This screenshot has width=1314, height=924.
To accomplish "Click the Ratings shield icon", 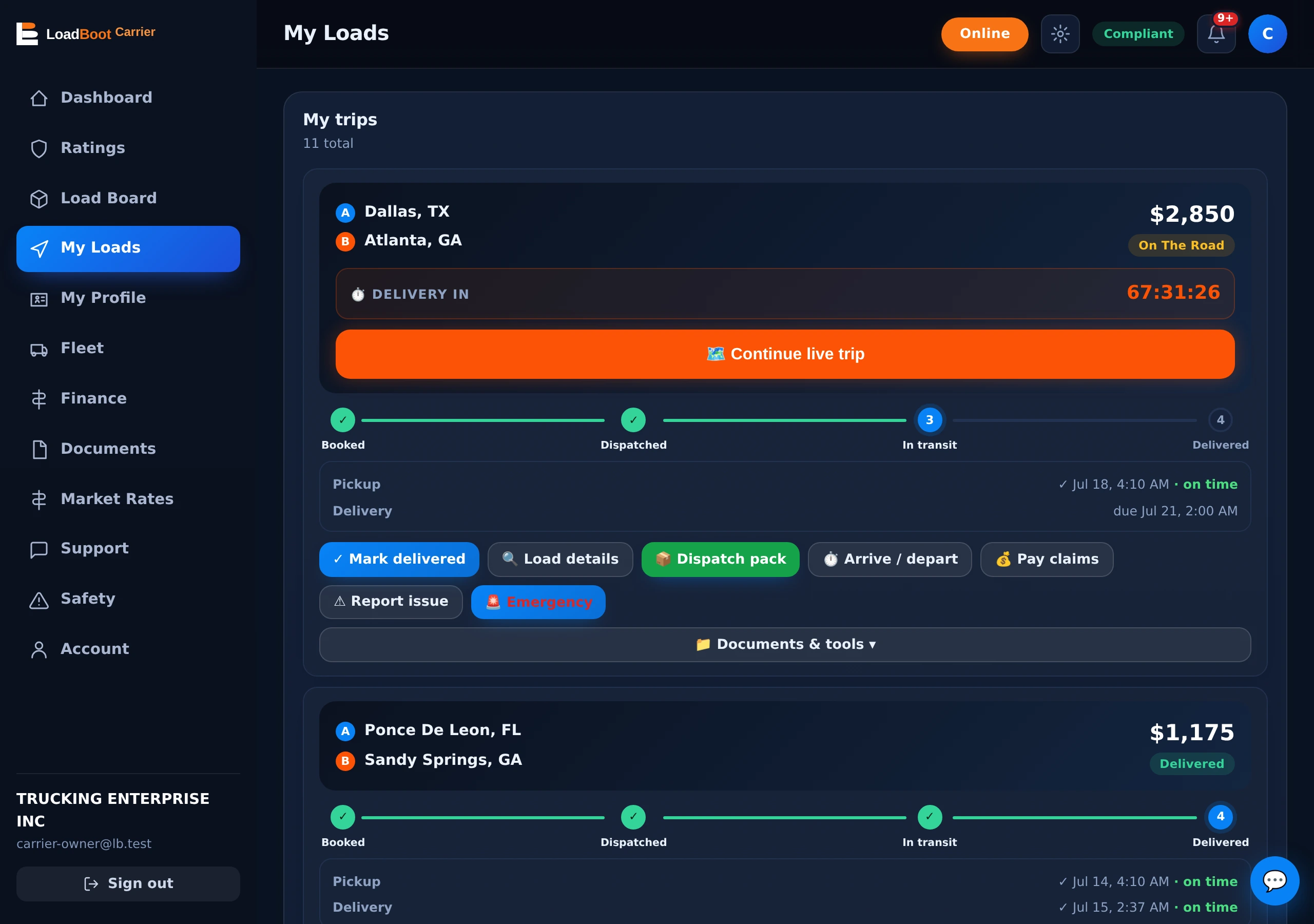I will [39, 148].
